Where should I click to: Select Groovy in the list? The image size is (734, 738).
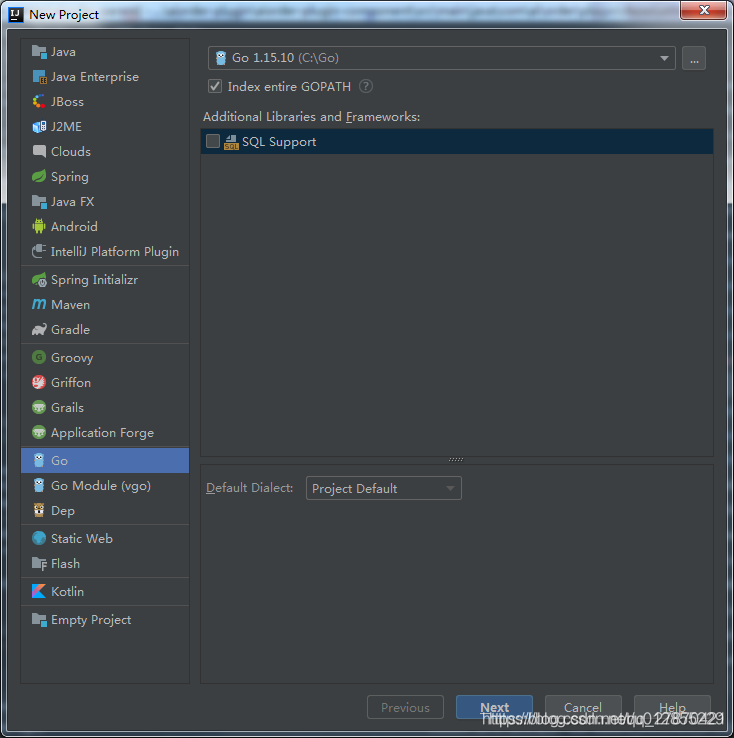105,357
